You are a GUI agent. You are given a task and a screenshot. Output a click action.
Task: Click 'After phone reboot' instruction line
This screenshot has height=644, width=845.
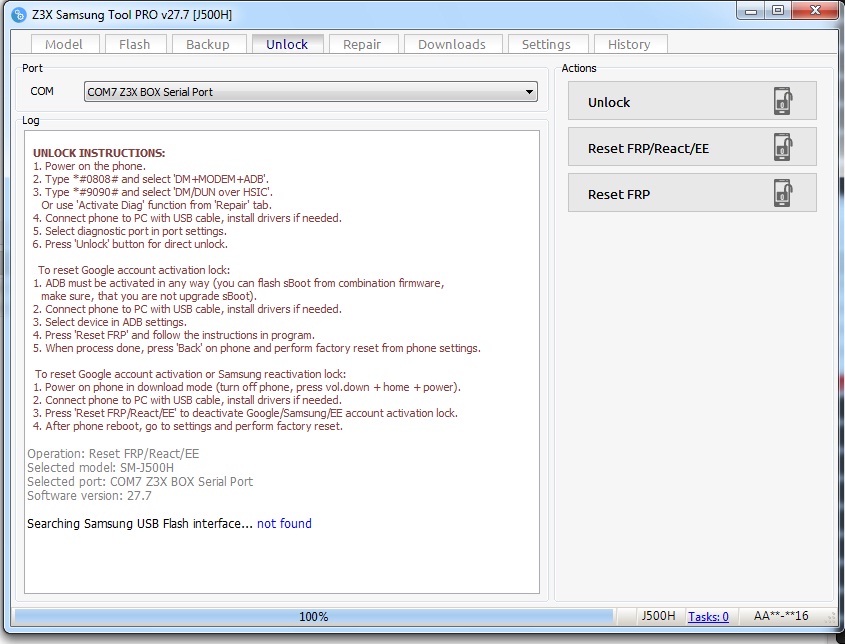[188, 426]
